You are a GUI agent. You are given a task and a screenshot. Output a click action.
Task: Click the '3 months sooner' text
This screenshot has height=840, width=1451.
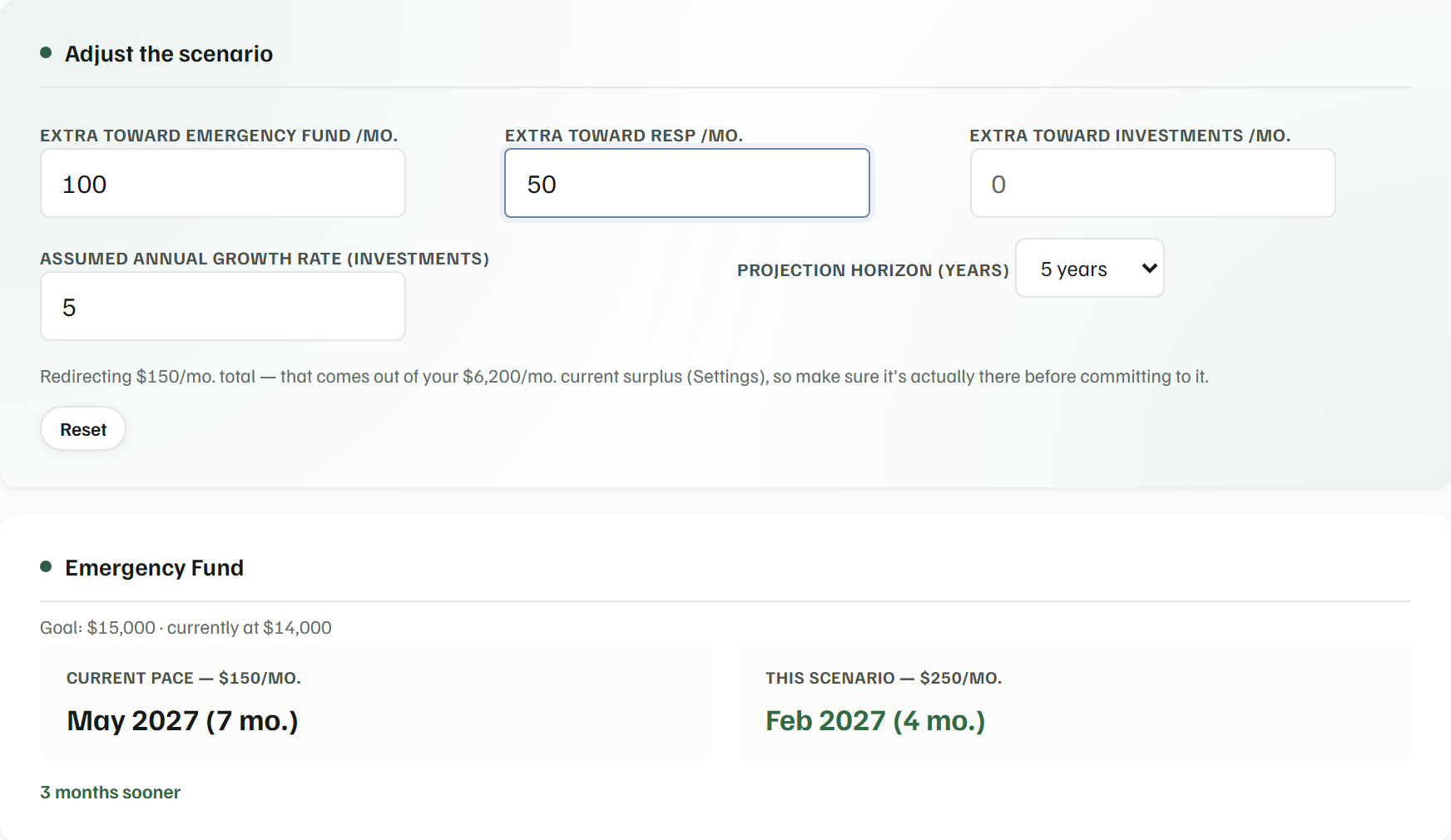pos(110,793)
